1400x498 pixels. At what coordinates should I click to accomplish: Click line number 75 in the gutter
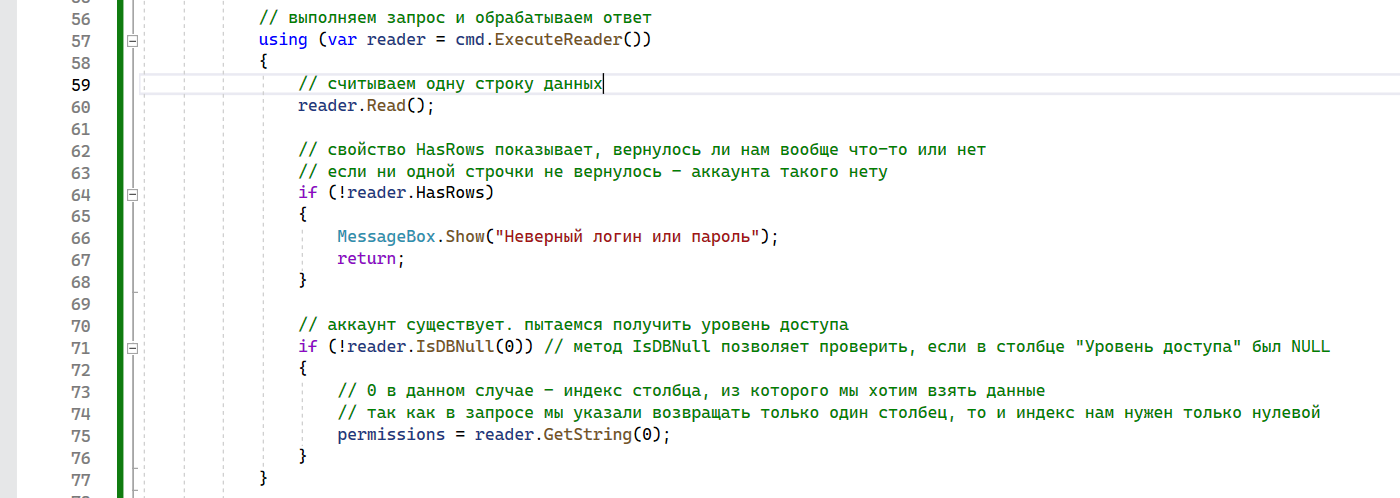point(82,436)
